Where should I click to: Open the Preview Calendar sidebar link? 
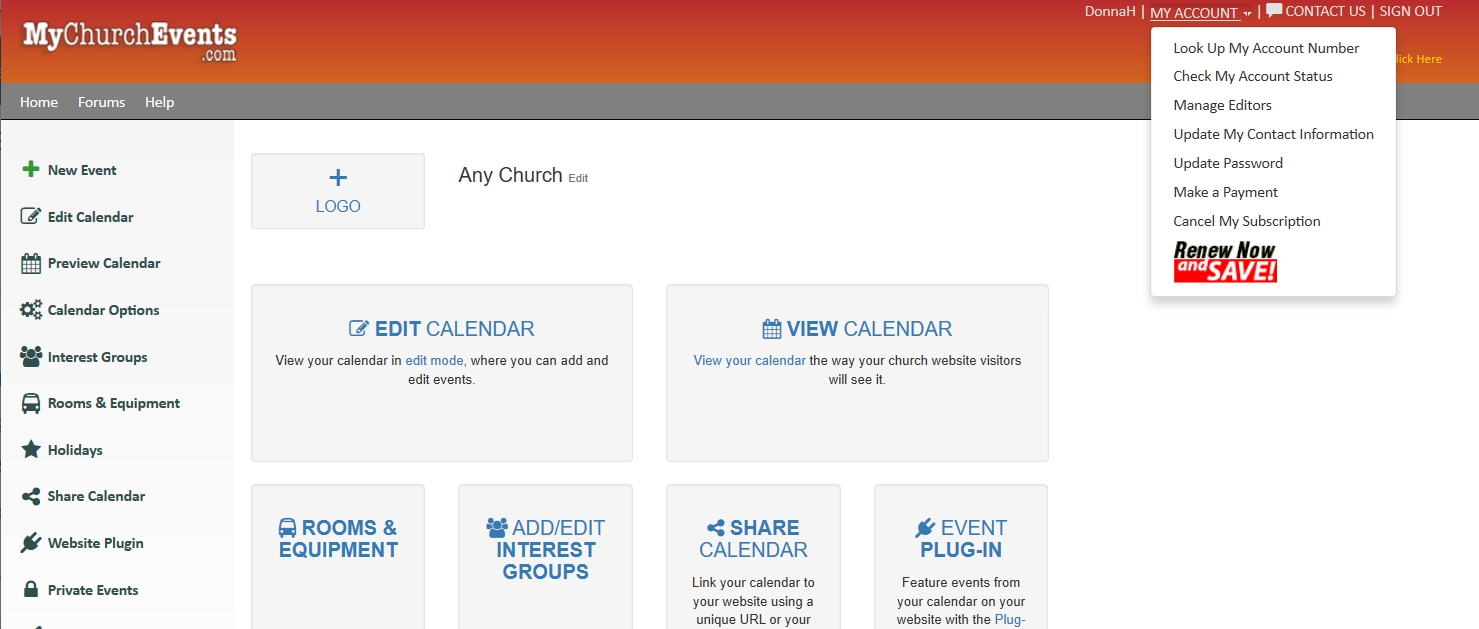point(104,263)
